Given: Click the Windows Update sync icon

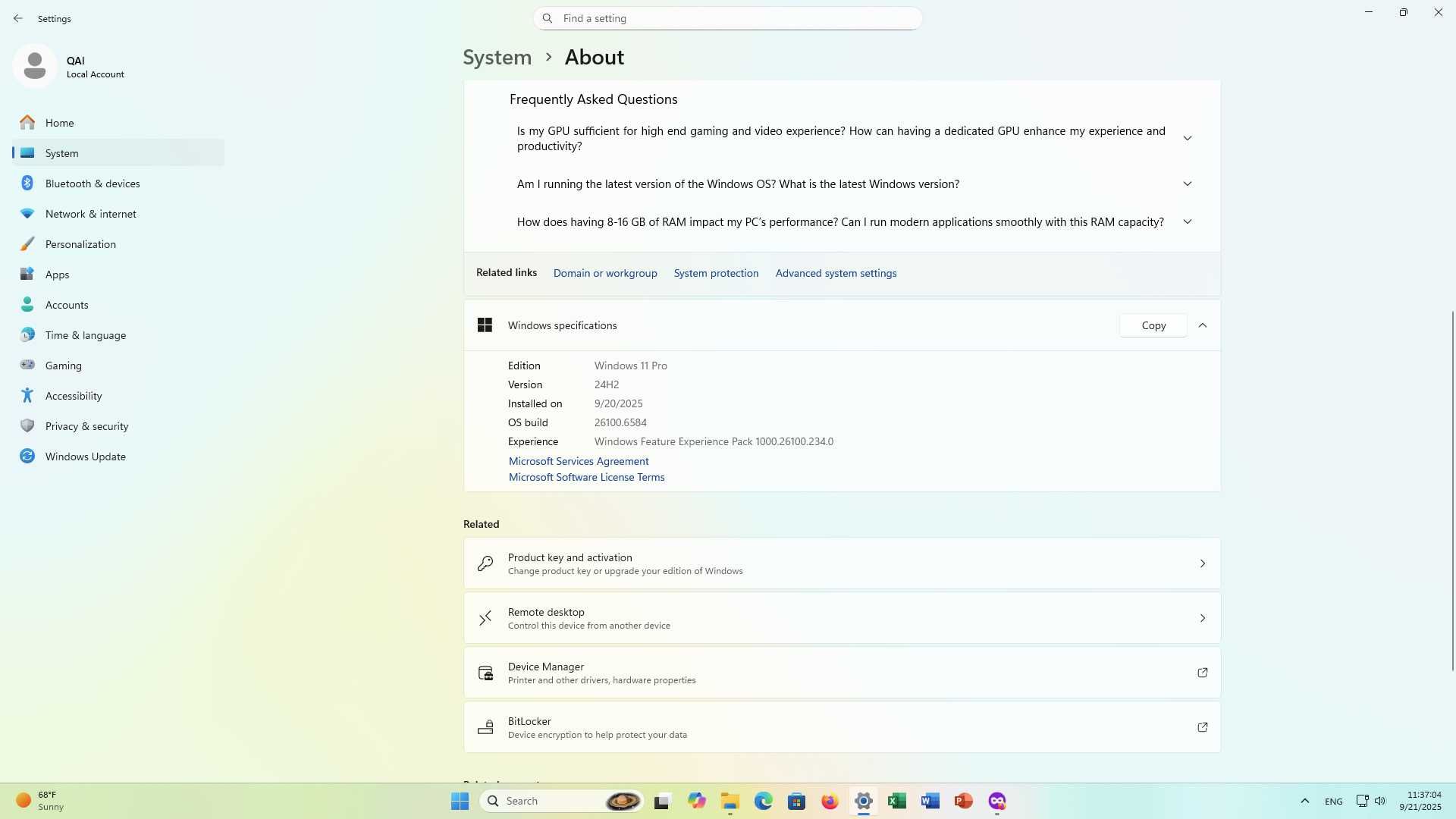Looking at the screenshot, I should coord(27,456).
